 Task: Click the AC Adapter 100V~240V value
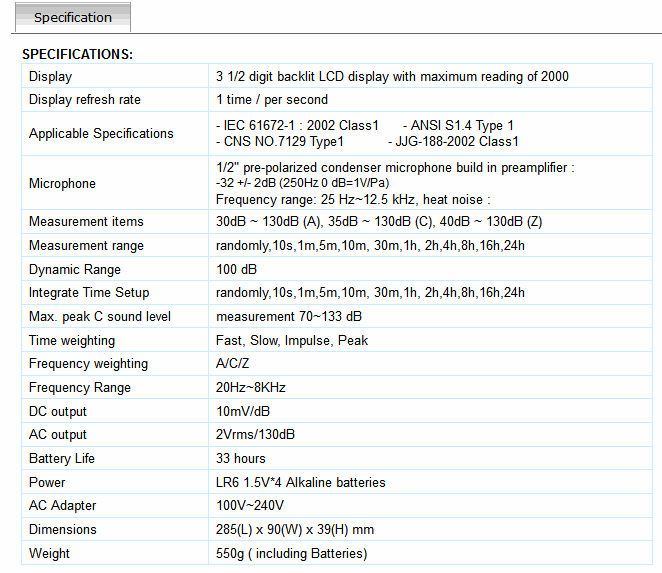pos(250,506)
